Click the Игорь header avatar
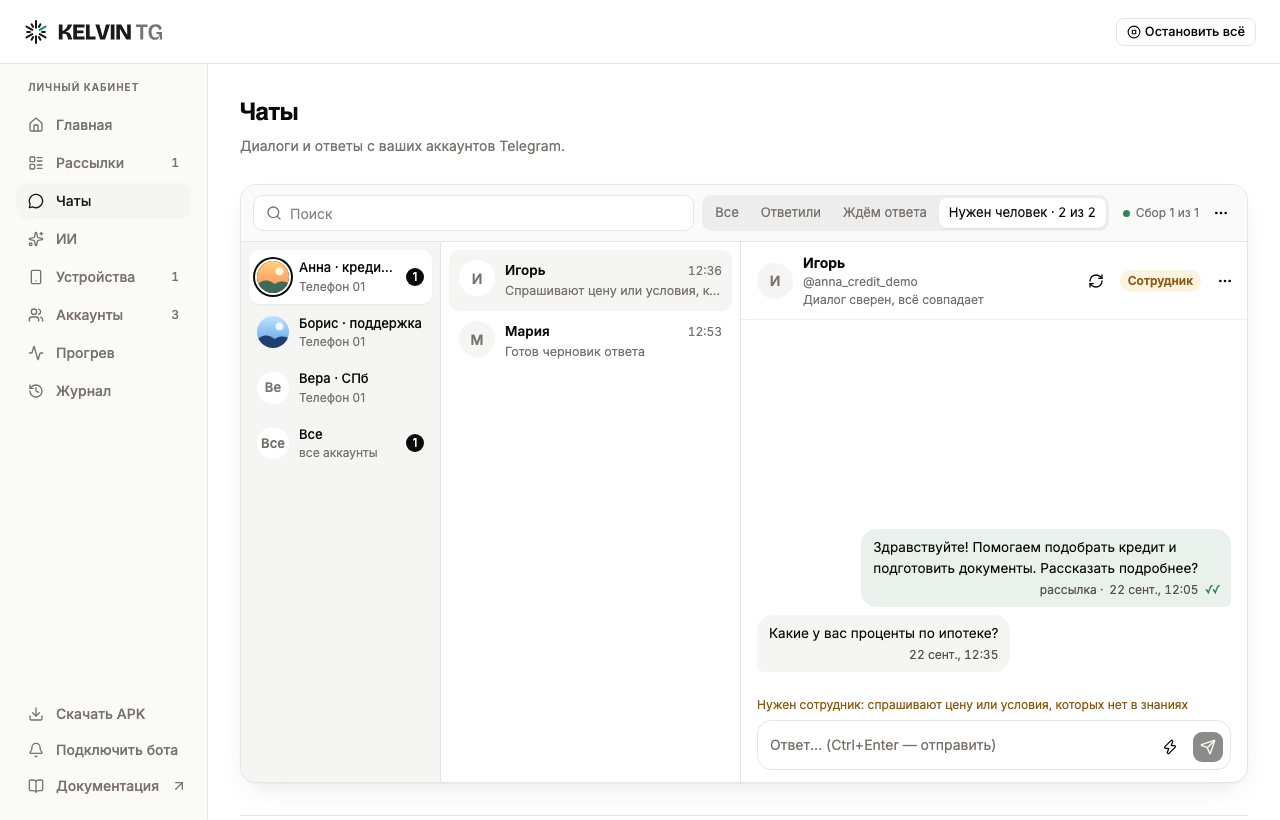Image resolution: width=1280 pixels, height=820 pixels. [x=775, y=281]
